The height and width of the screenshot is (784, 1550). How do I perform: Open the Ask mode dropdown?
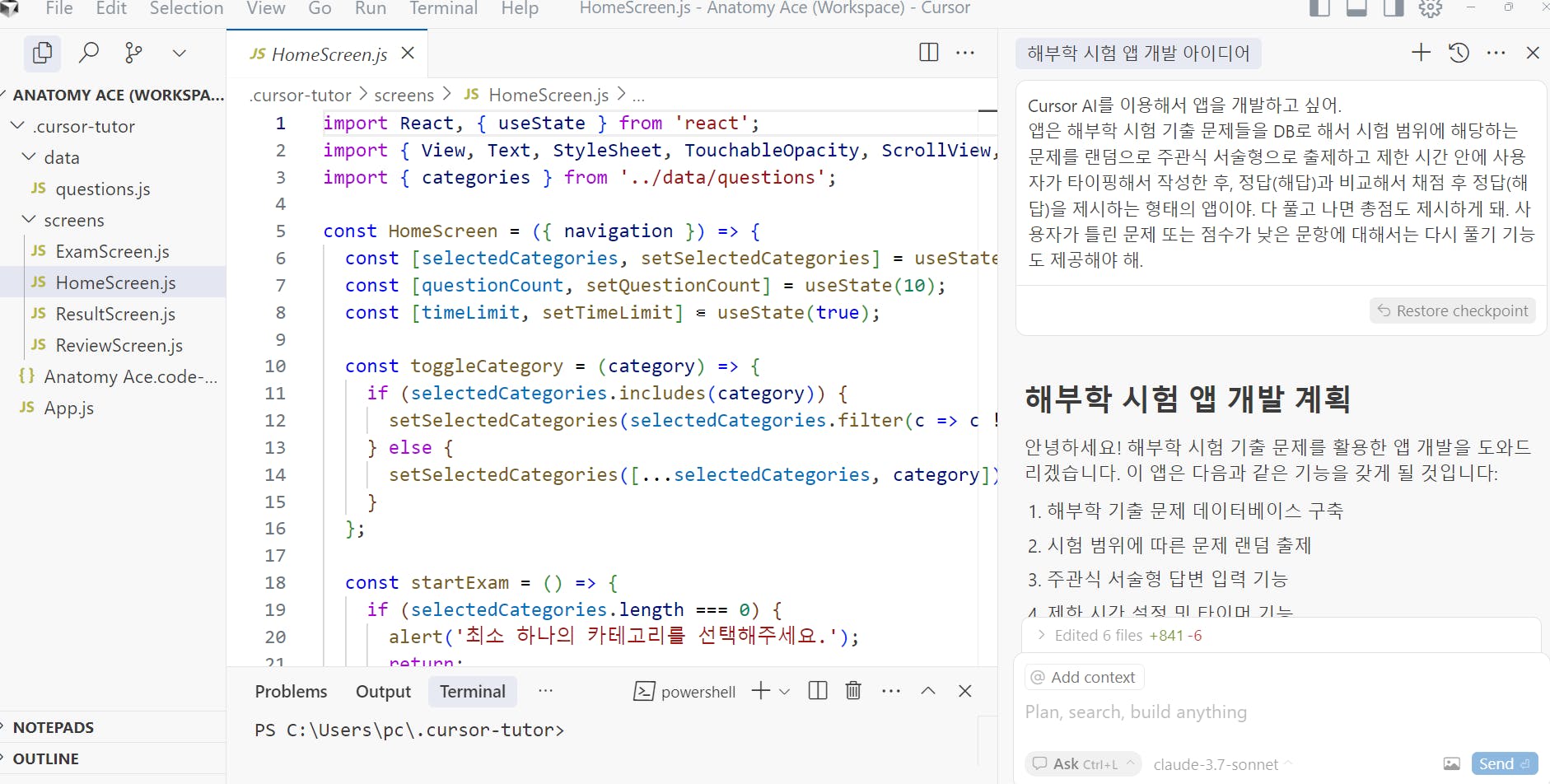[x=1083, y=764]
